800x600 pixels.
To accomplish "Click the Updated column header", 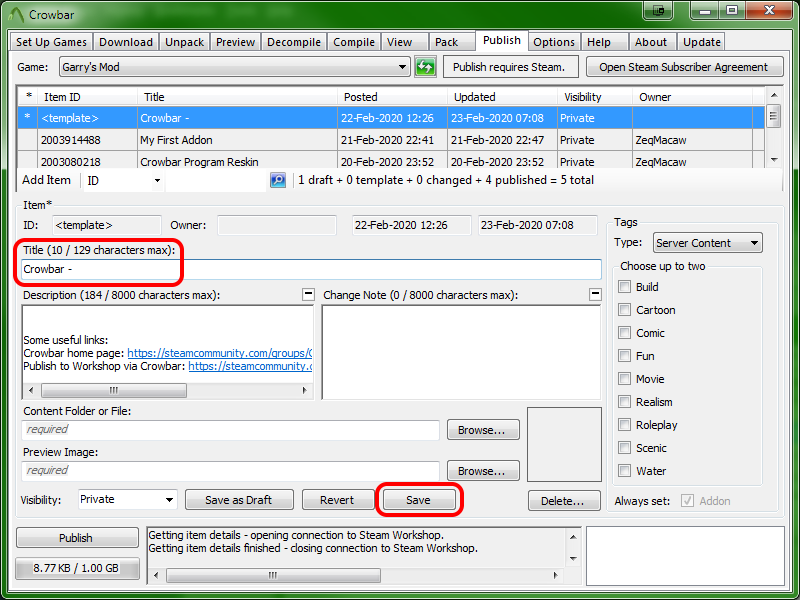I will pyautogui.click(x=503, y=97).
